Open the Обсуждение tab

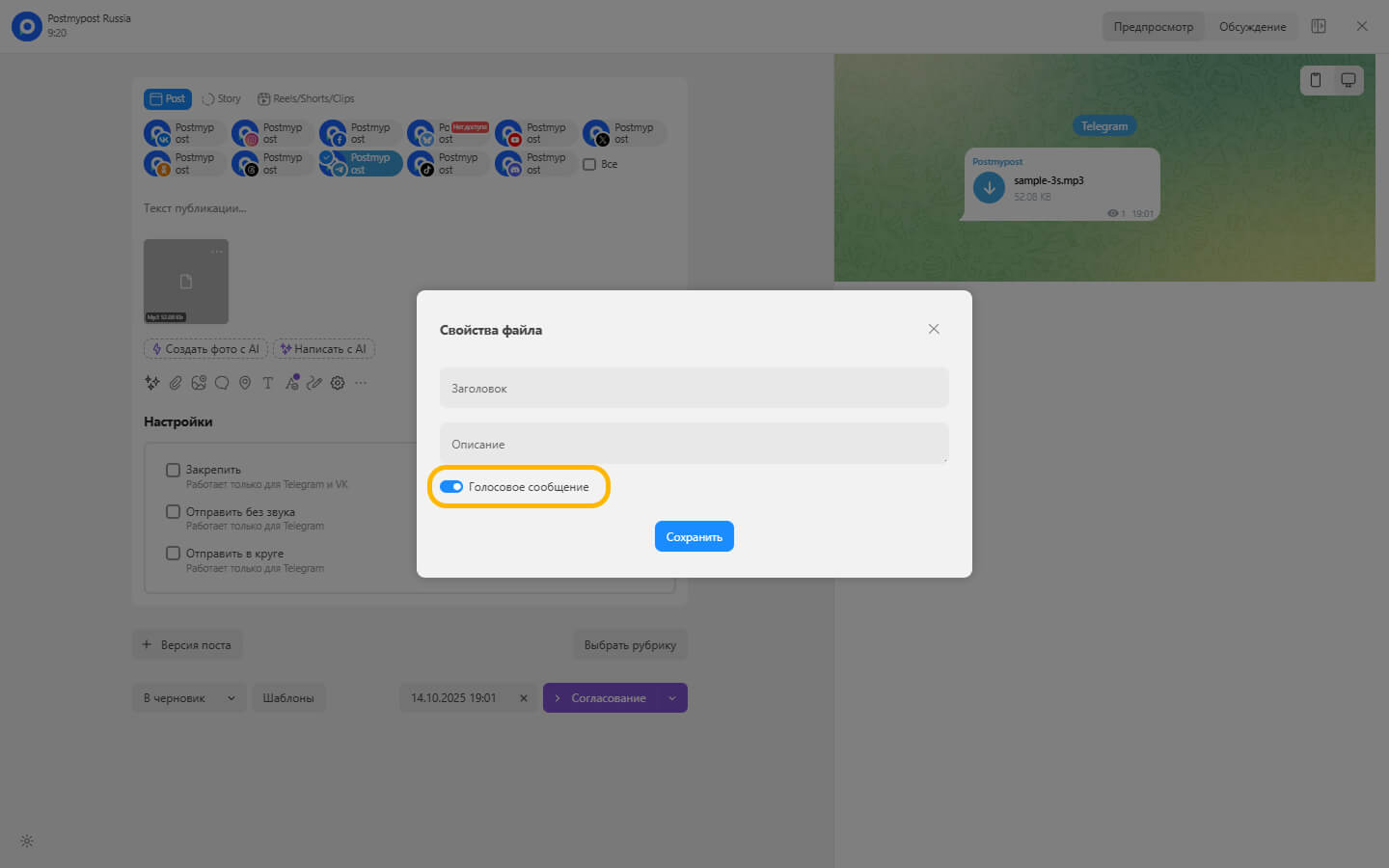pos(1252,27)
